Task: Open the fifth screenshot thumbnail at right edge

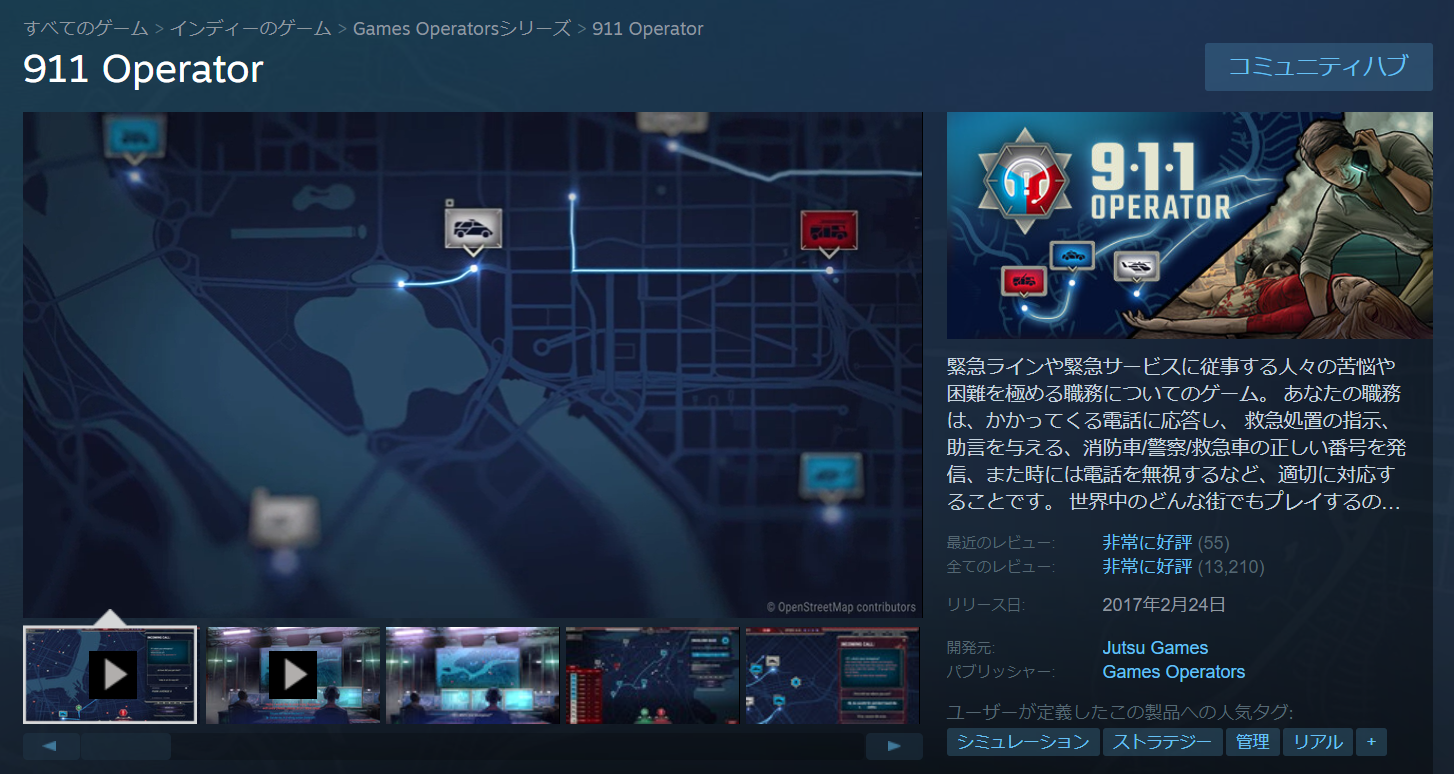Action: (x=831, y=675)
